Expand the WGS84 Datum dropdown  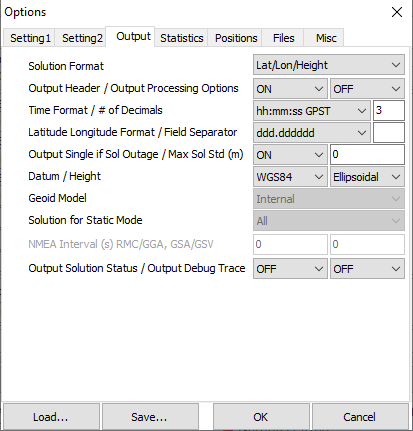[x=290, y=177]
